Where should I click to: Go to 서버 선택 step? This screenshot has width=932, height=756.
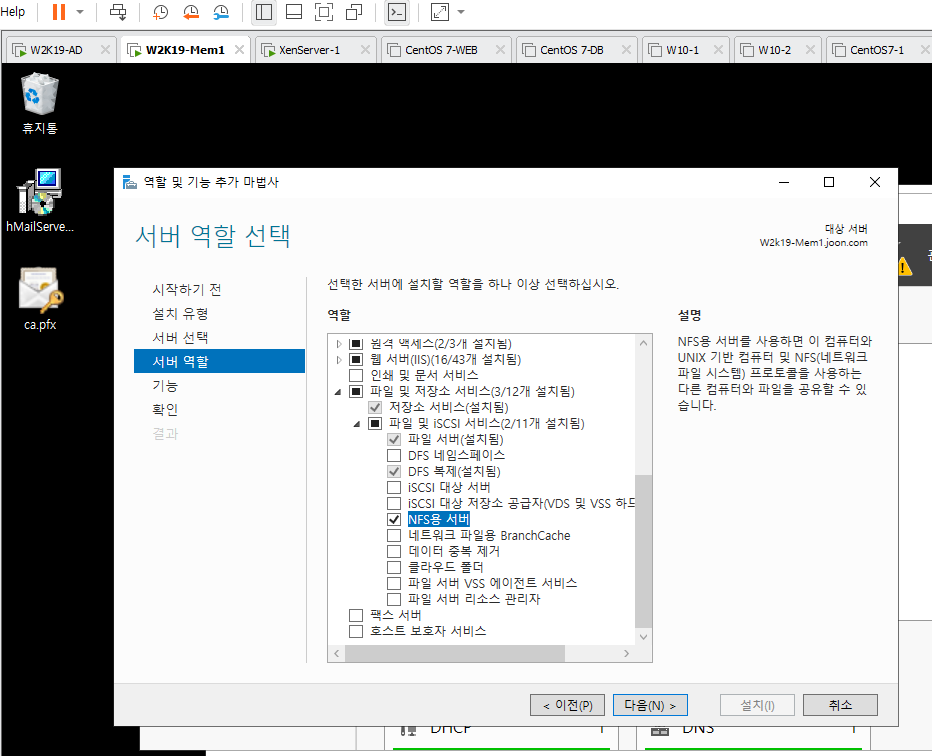180,337
